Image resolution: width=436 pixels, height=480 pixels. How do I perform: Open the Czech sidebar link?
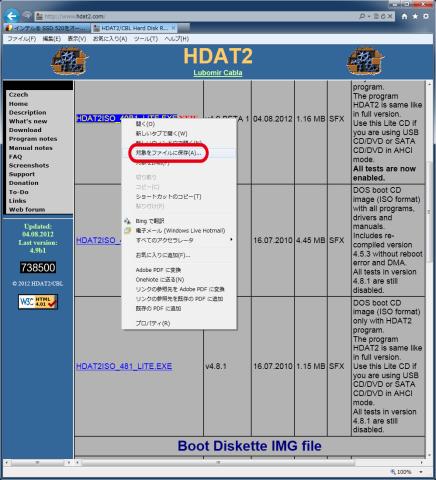18,95
